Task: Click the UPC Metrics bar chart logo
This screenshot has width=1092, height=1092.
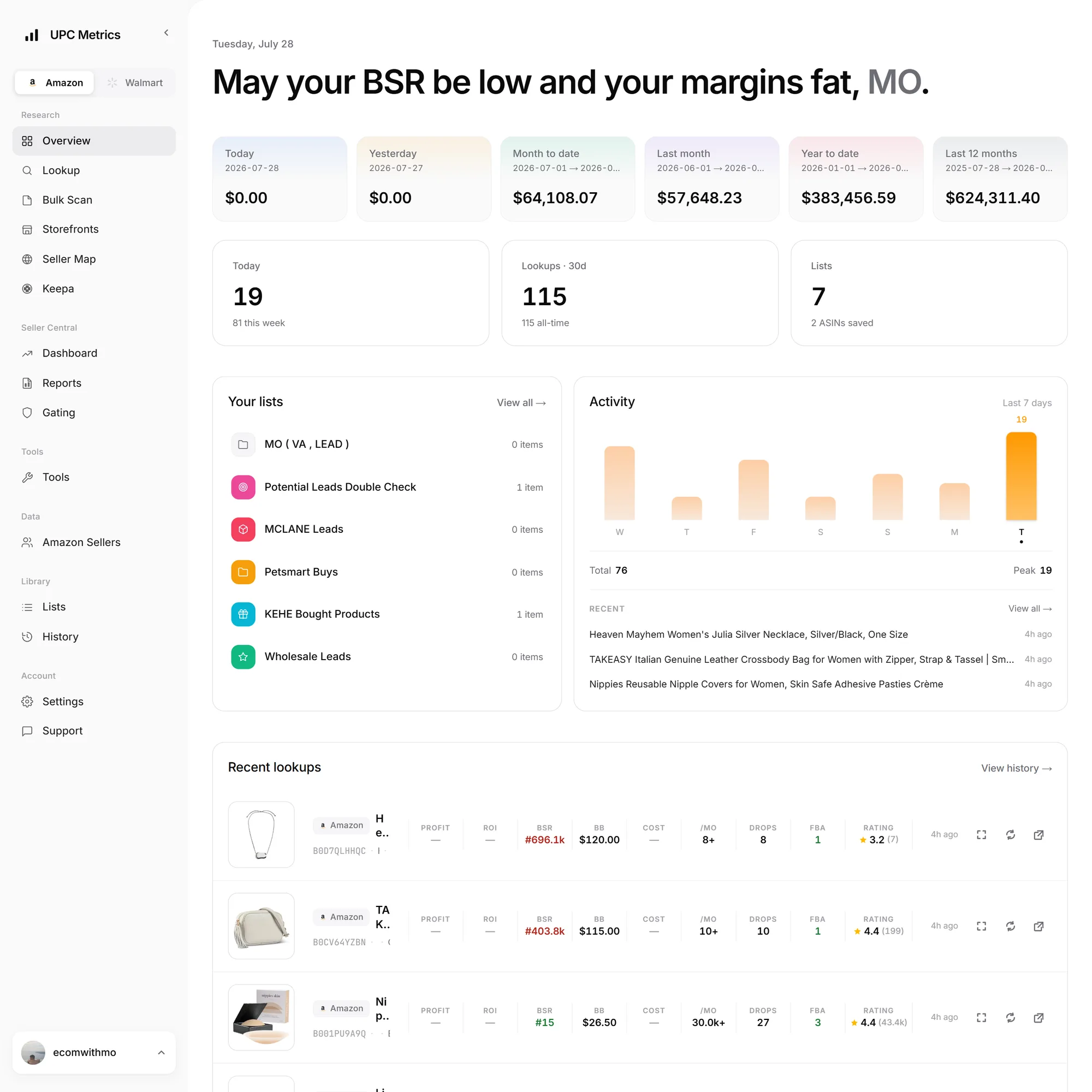Action: click(x=32, y=35)
